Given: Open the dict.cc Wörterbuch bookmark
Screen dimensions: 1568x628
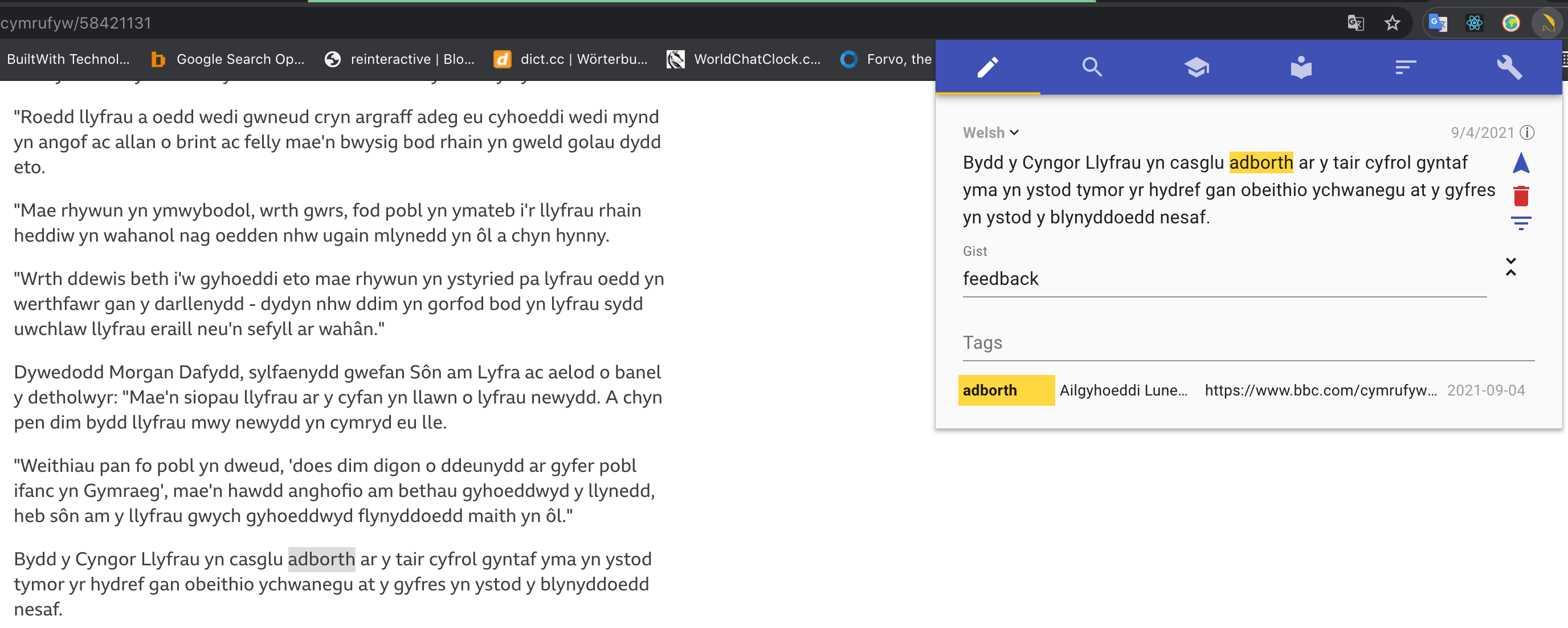Looking at the screenshot, I should coord(571,59).
